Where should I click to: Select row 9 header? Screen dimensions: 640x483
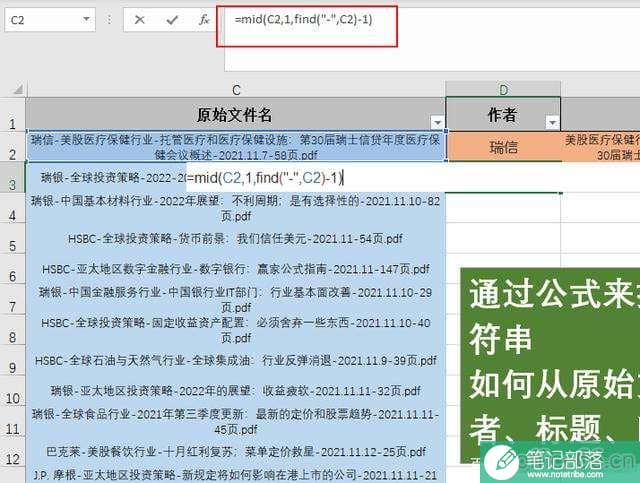[13, 361]
